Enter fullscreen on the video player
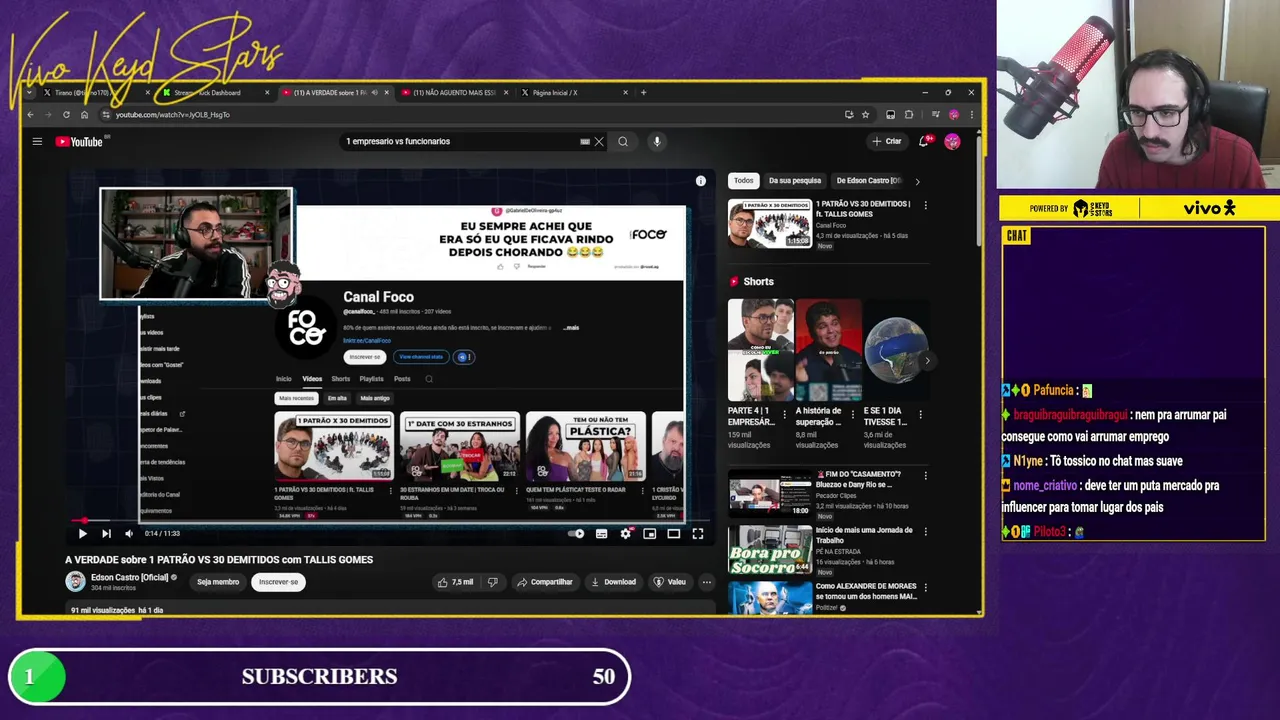The width and height of the screenshot is (1280, 720). (x=697, y=534)
